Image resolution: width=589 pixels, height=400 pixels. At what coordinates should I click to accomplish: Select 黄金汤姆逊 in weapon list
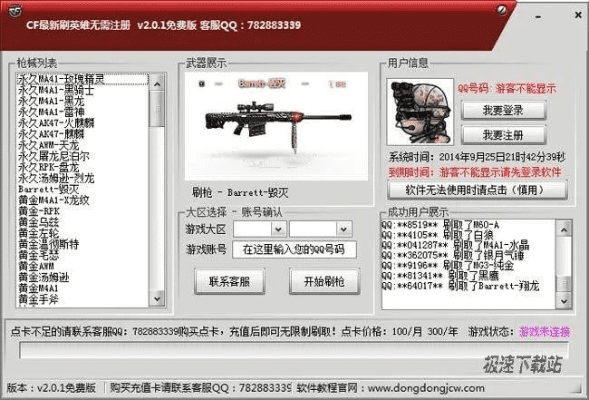pyautogui.click(x=44, y=277)
